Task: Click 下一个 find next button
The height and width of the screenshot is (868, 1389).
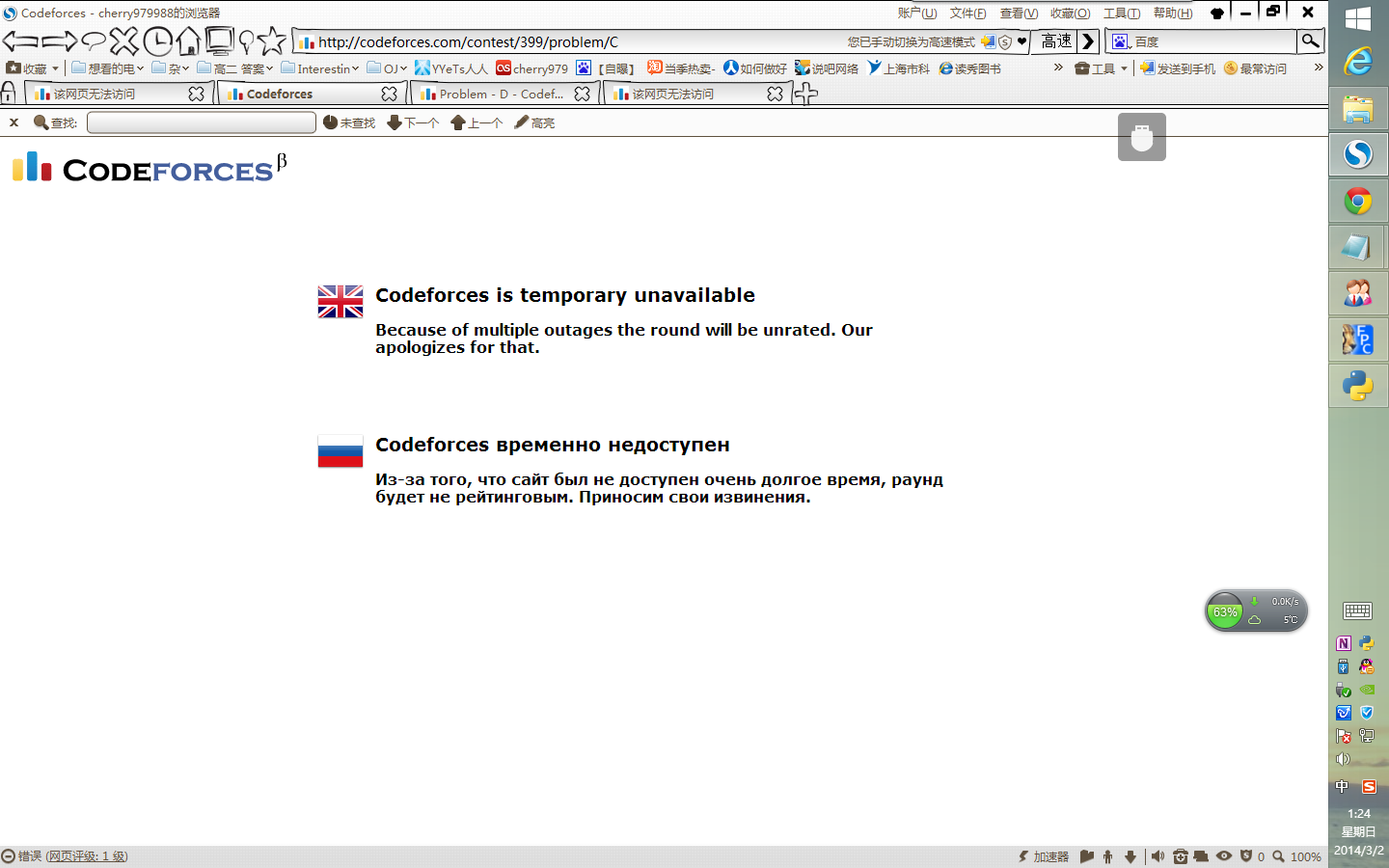Action: [413, 122]
